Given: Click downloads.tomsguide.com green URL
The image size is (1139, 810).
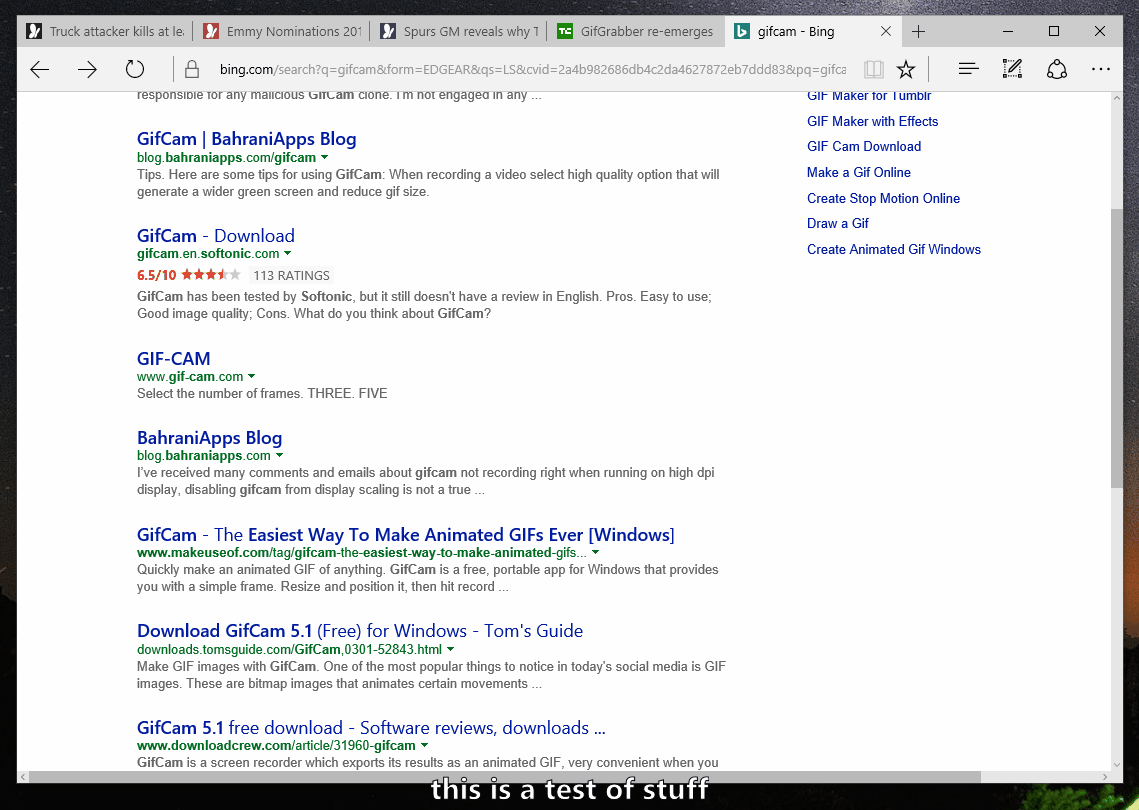Looking at the screenshot, I should click(289, 649).
